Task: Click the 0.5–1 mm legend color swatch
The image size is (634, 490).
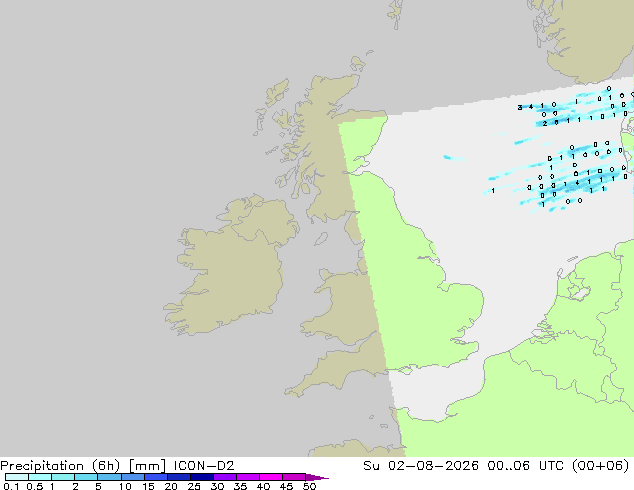Action: [40, 477]
